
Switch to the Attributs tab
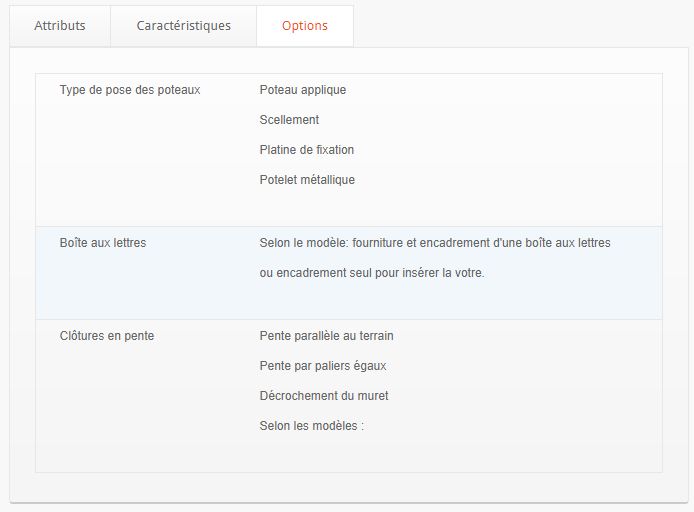pos(60,26)
